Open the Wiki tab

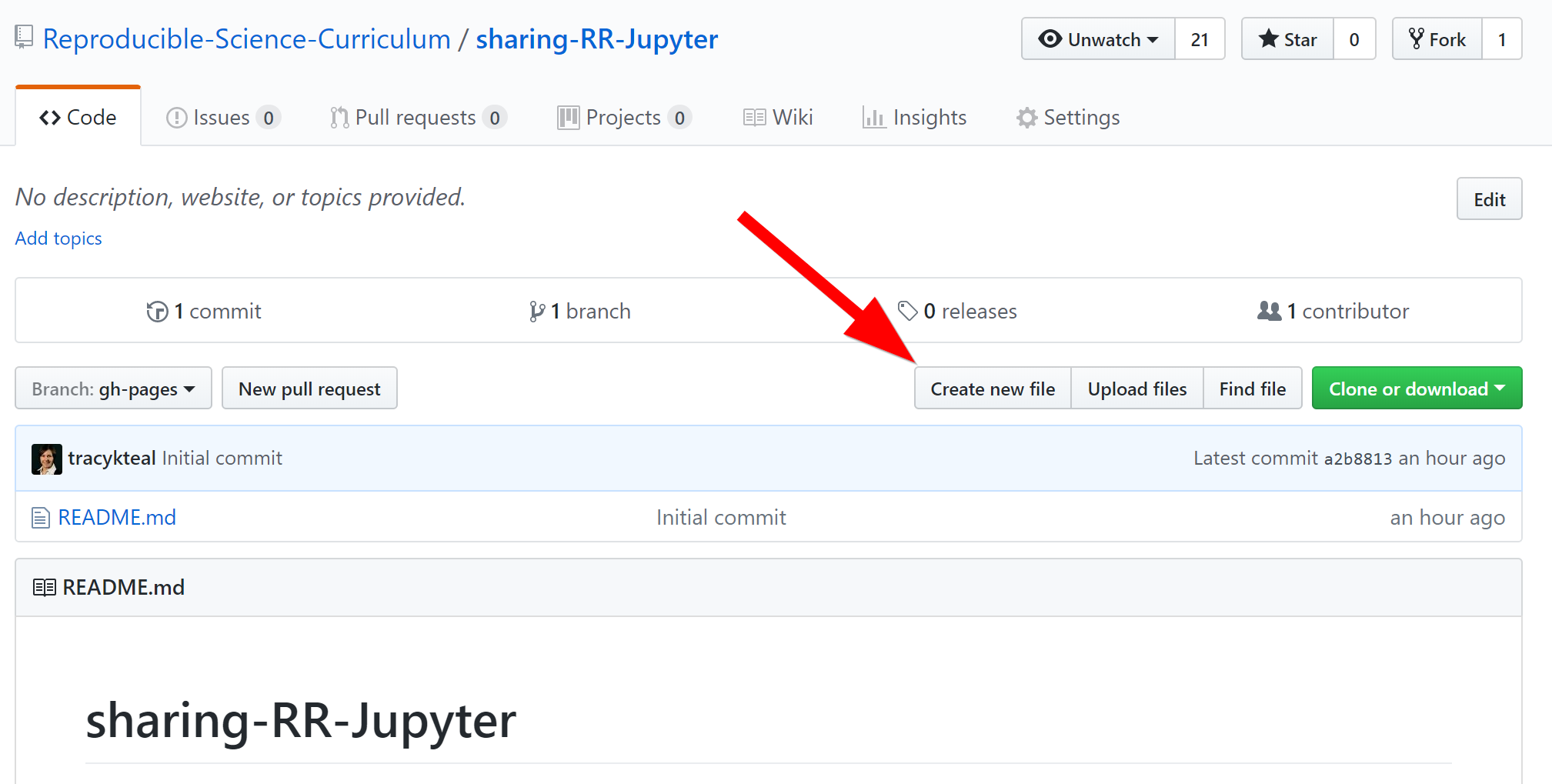778,117
